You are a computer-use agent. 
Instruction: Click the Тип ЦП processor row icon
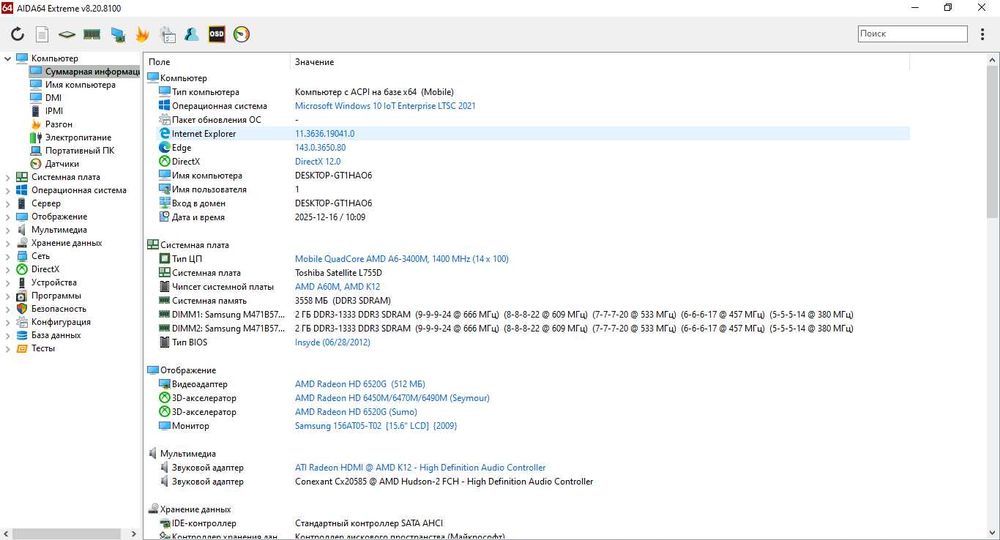[x=165, y=259]
